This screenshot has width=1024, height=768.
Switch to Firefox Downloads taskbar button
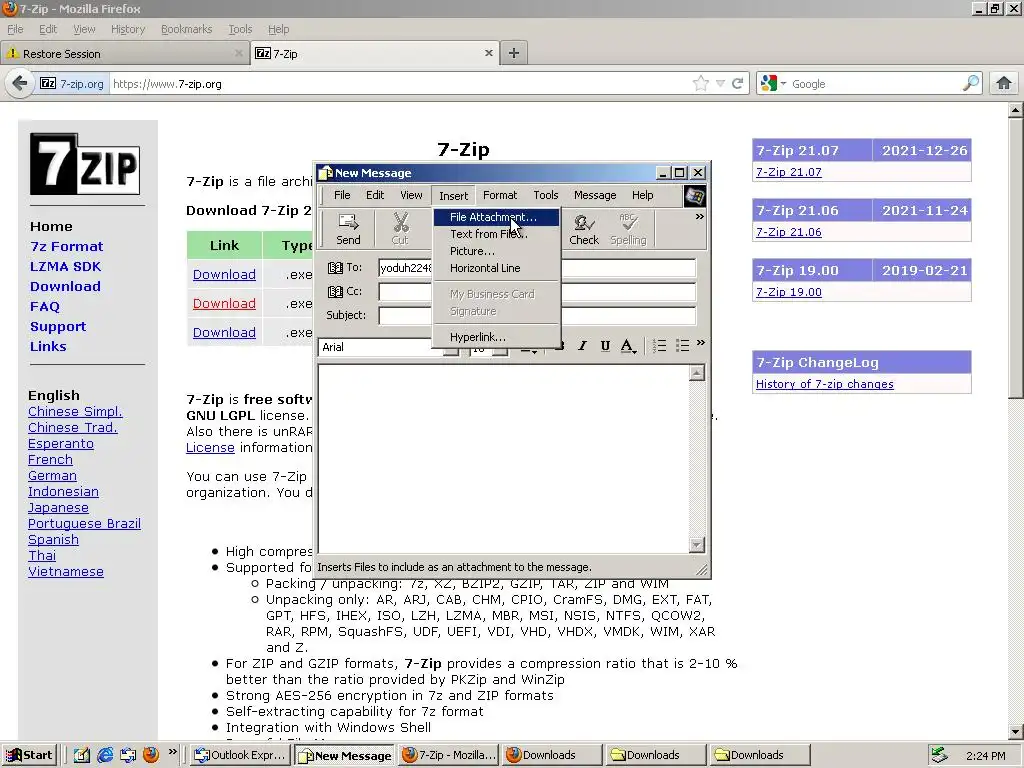point(551,755)
